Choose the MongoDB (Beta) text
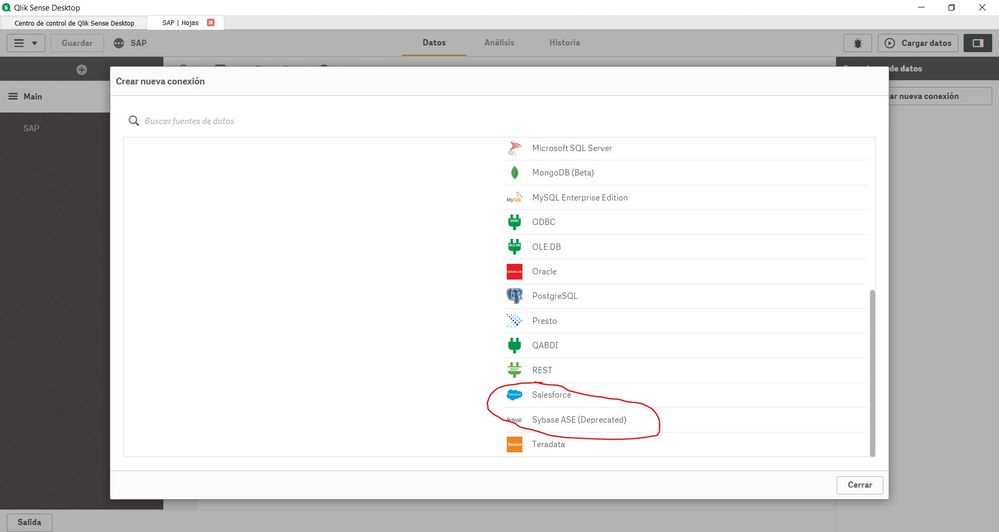 point(563,173)
